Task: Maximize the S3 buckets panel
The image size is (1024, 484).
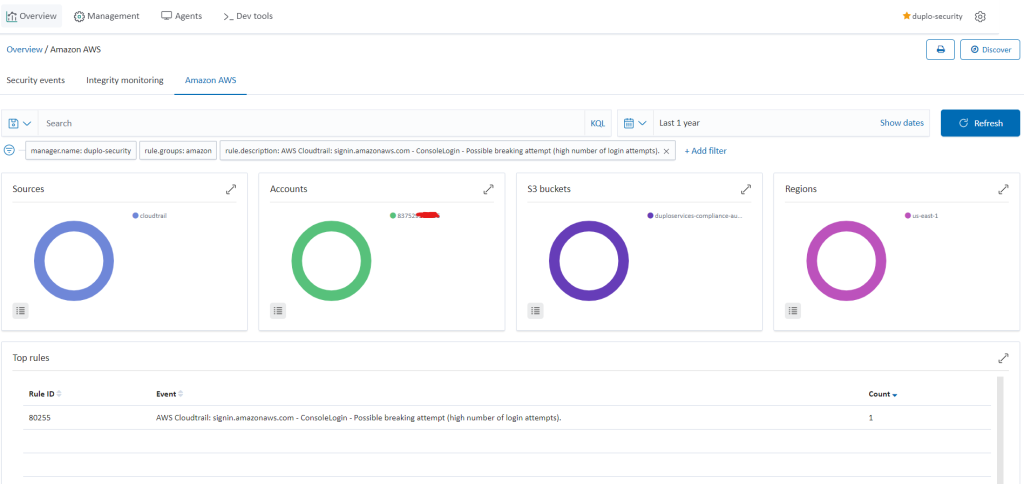Action: point(745,189)
